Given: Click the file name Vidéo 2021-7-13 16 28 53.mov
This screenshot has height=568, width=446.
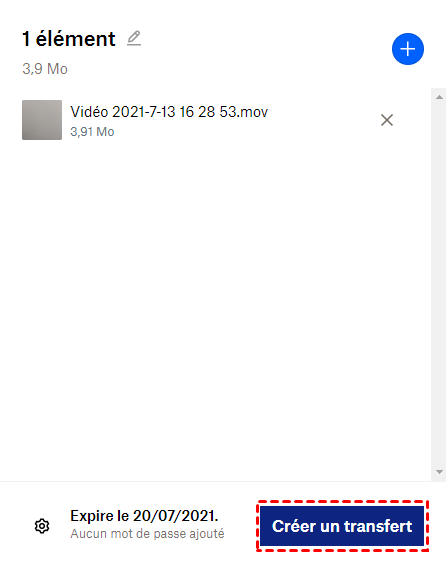Looking at the screenshot, I should pyautogui.click(x=169, y=112).
